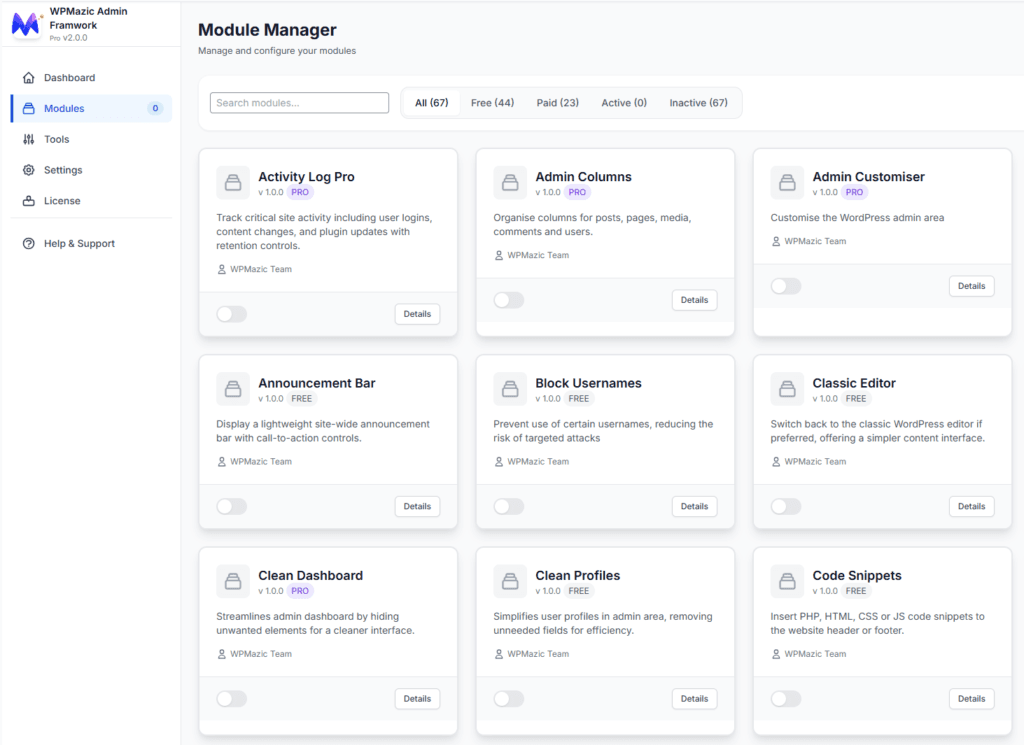Click the Admin Customiser module icon
Image resolution: width=1024 pixels, height=745 pixels.
(x=787, y=182)
